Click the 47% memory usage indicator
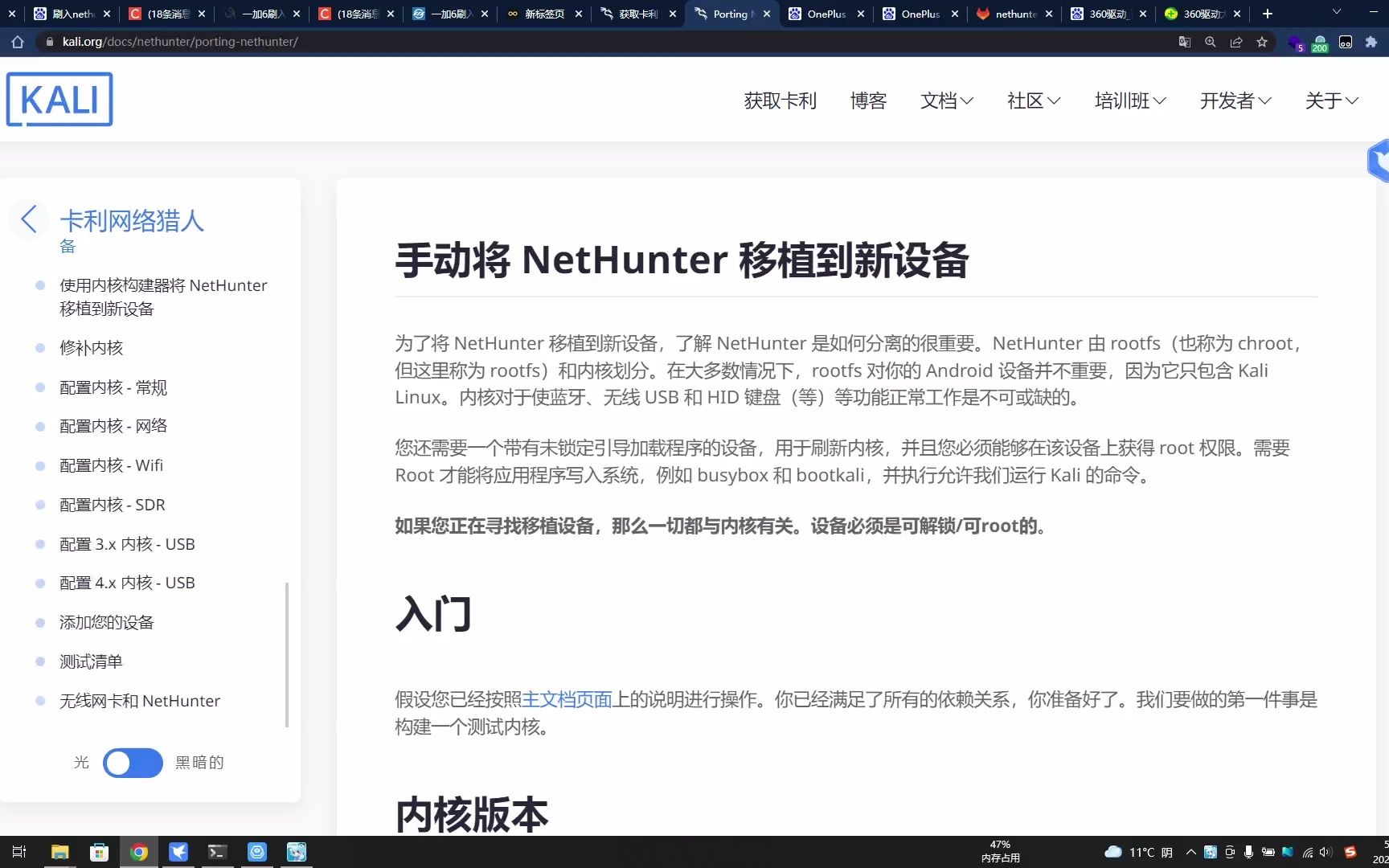The width and height of the screenshot is (1389, 868). click(x=1000, y=852)
